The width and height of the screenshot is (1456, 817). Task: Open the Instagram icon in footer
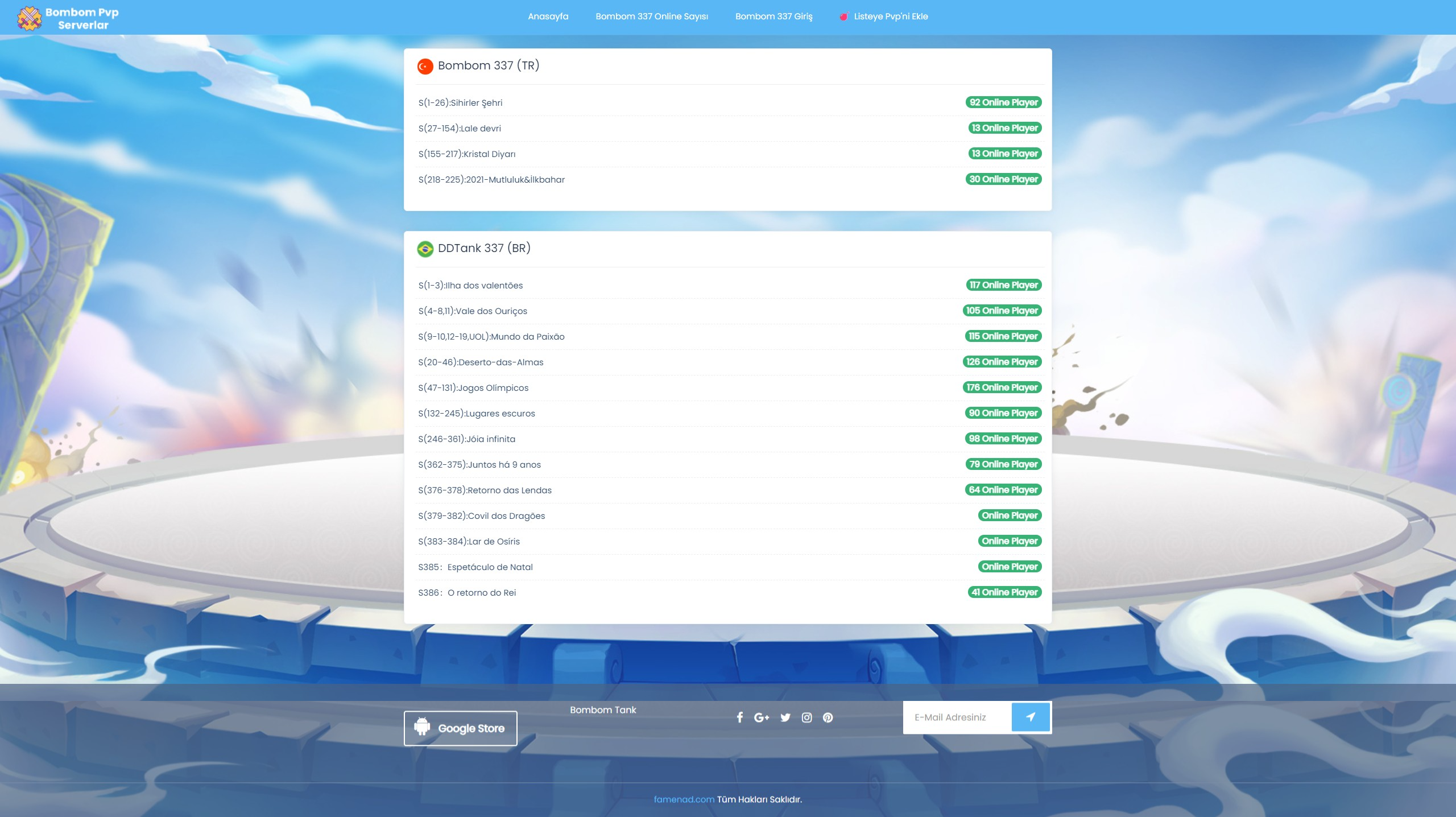(806, 717)
